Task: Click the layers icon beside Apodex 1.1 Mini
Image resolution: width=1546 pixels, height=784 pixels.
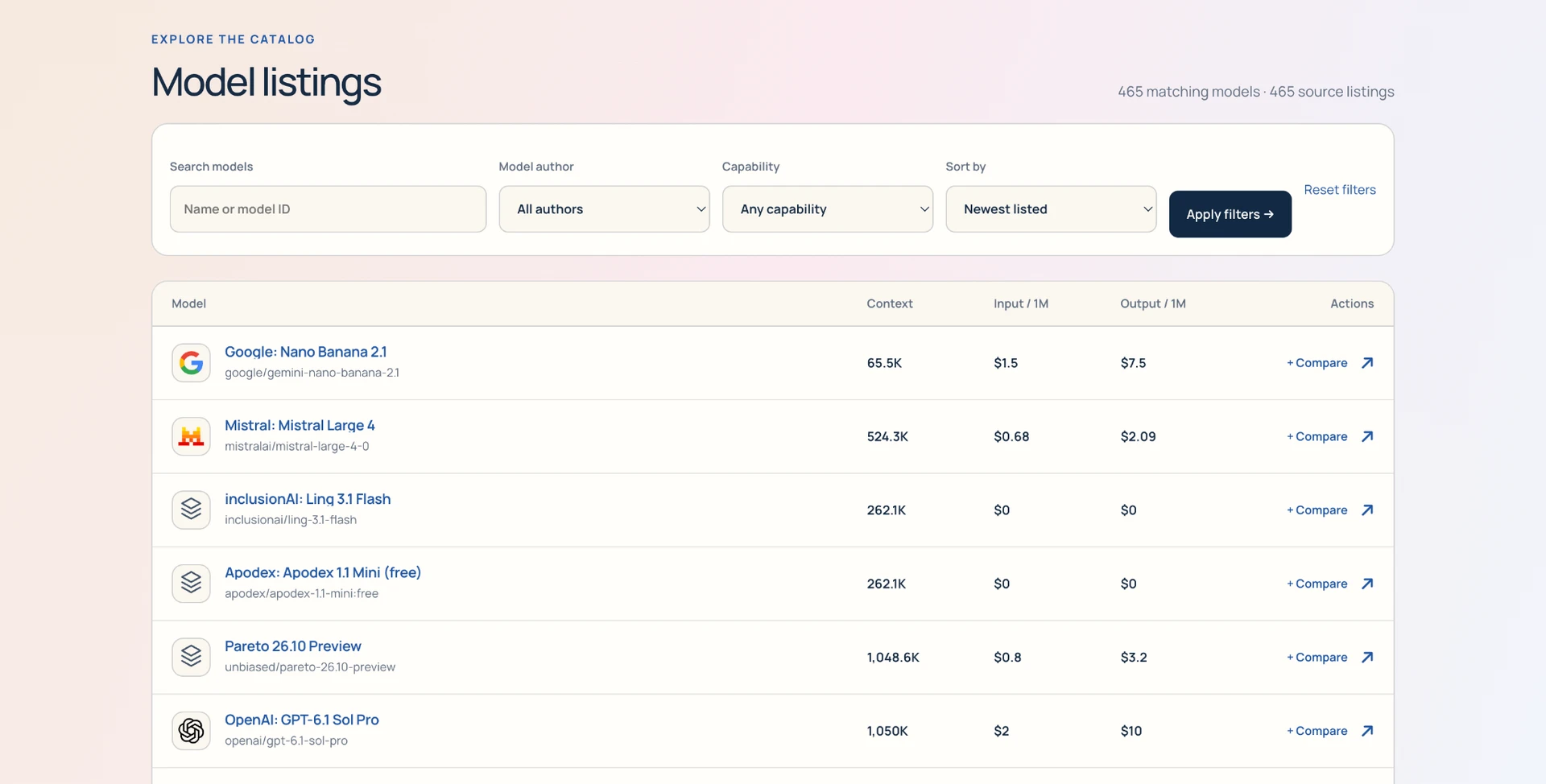Action: [191, 584]
